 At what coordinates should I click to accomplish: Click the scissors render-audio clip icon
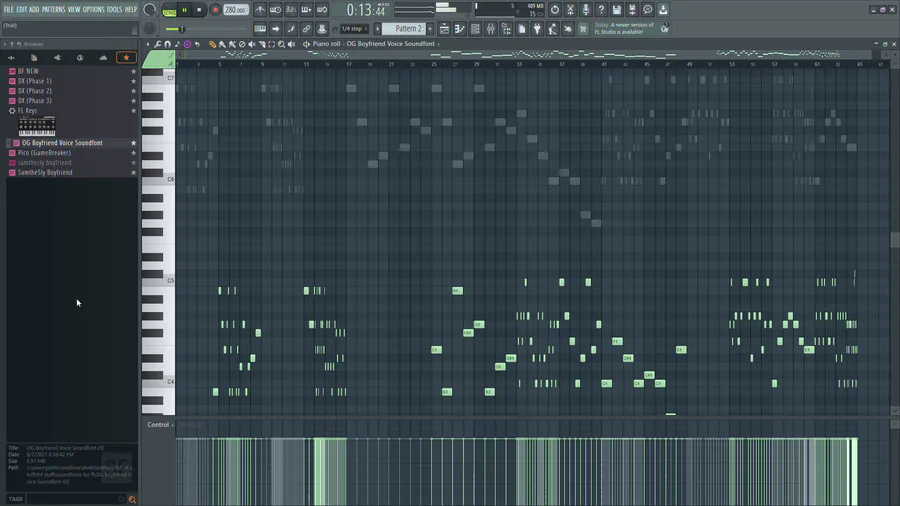tap(570, 10)
